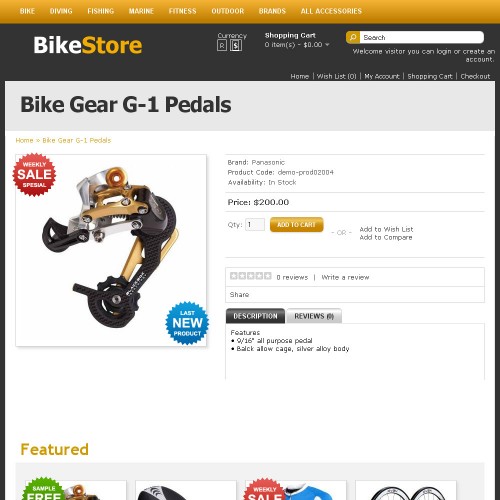
Task: Click the Add to Cart button
Action: click(296, 225)
